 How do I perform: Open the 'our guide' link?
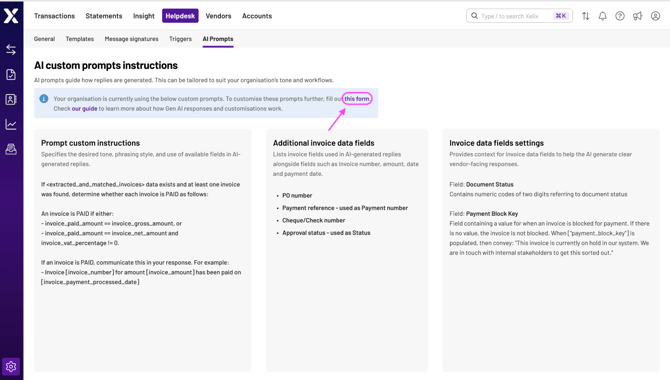85,109
